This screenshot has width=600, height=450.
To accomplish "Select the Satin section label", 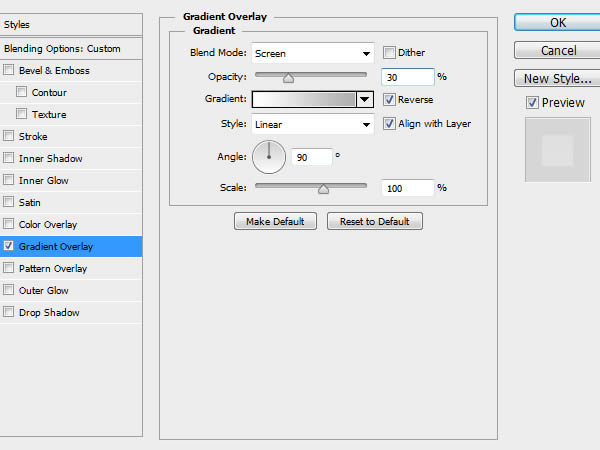I will [29, 202].
